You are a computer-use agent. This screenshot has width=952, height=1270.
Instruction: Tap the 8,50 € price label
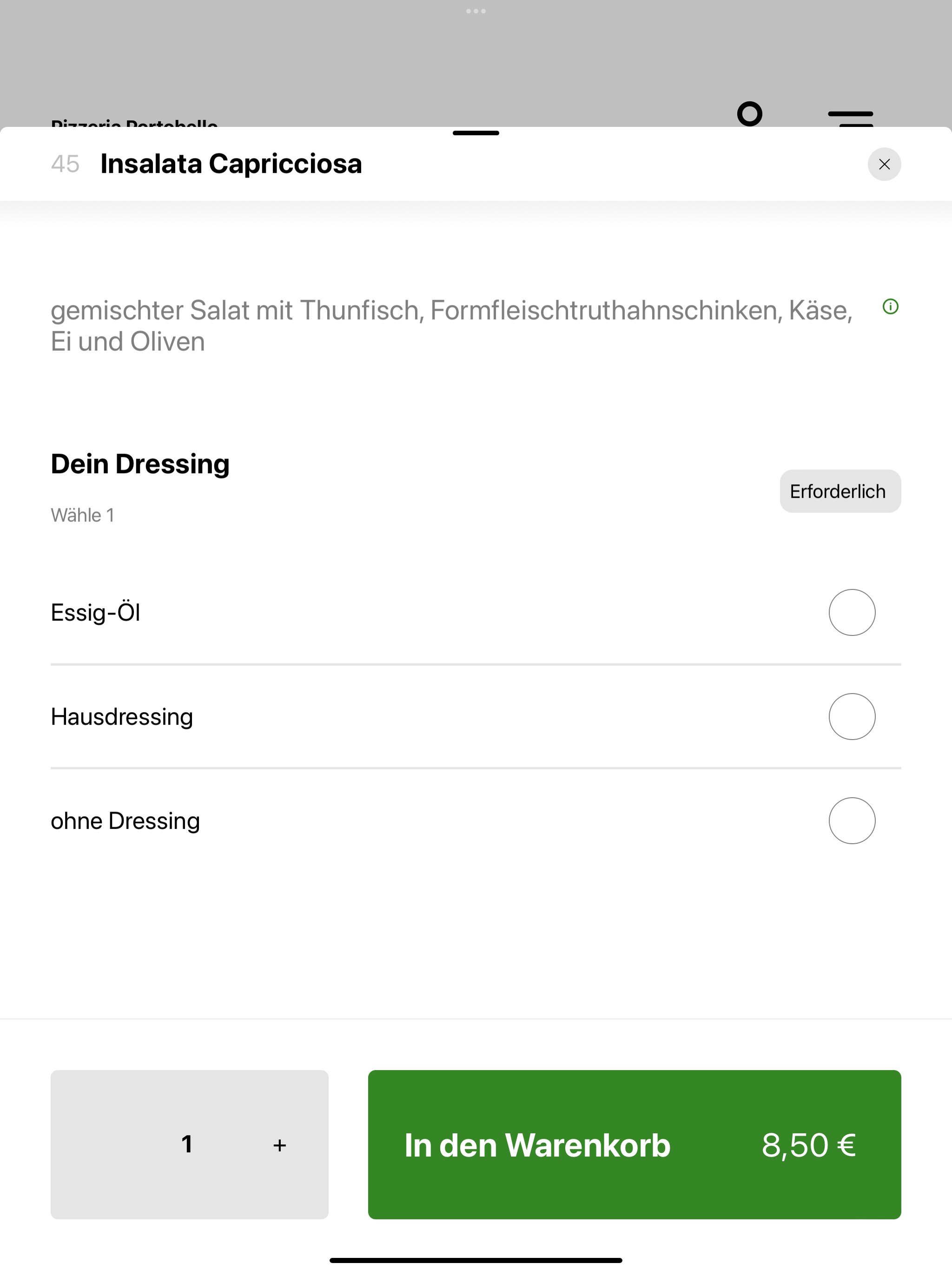[808, 1145]
